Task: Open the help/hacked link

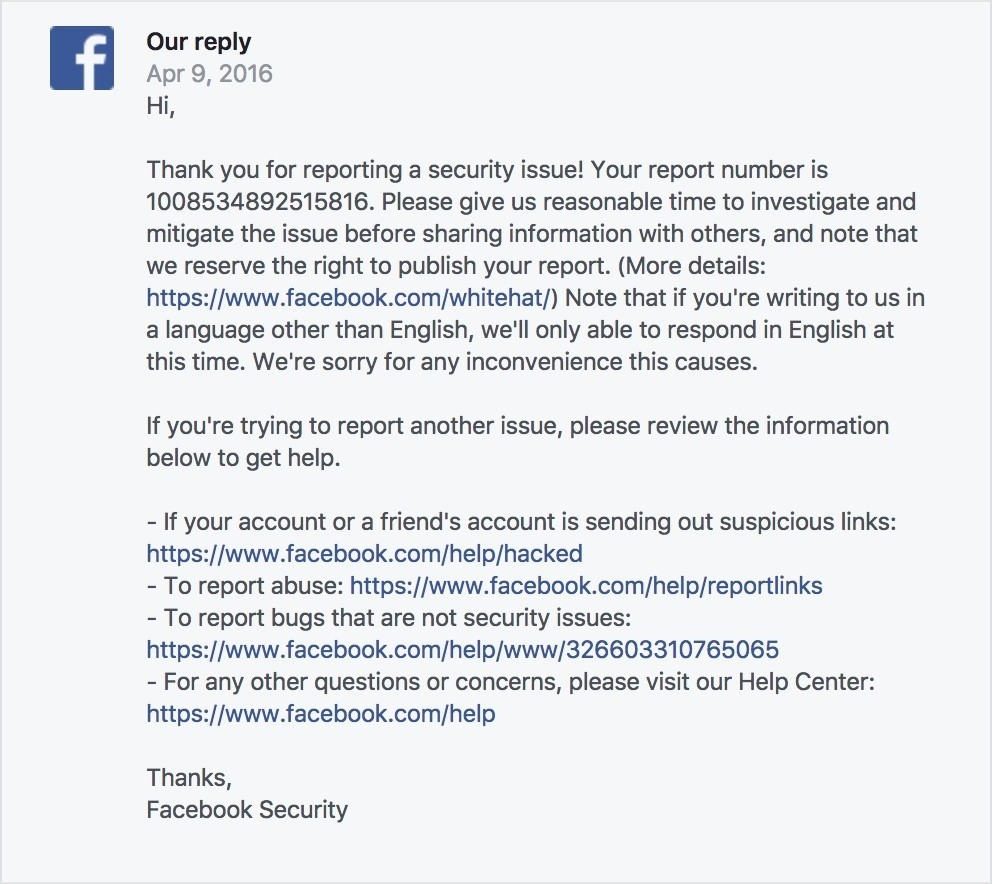Action: point(364,553)
